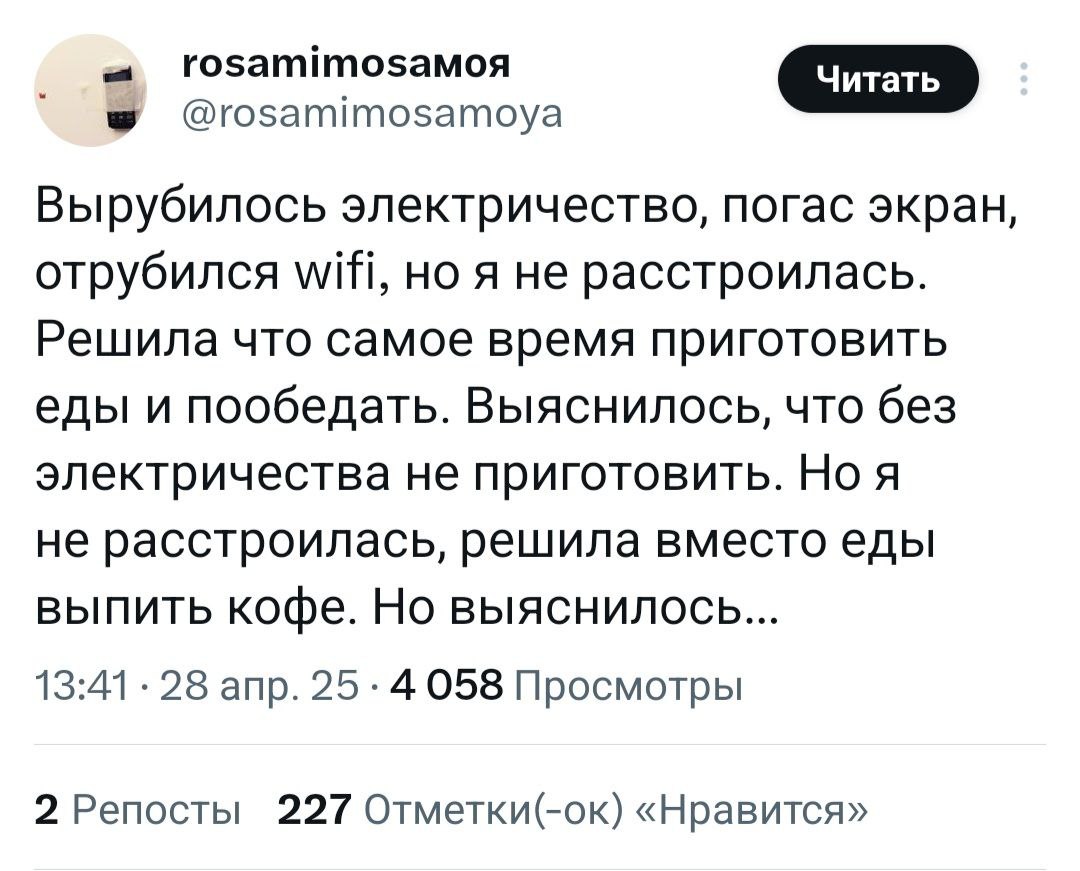Select the number 227 before Отметки
The width and height of the screenshot is (1080, 871).
(x=315, y=810)
